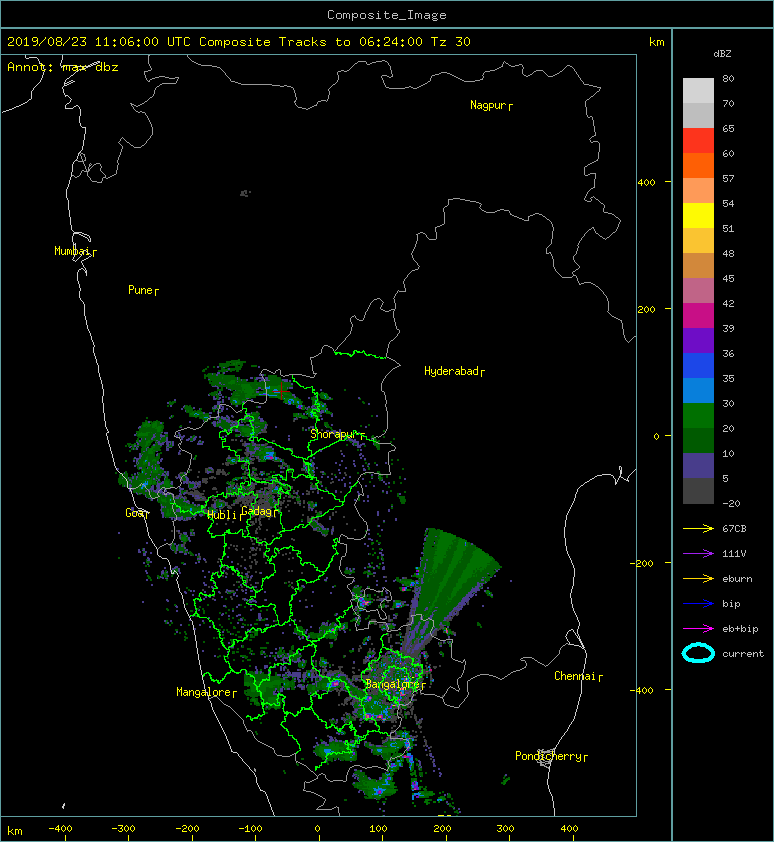
Task: Click the -400 bottom axis tick label
Action: [60, 829]
